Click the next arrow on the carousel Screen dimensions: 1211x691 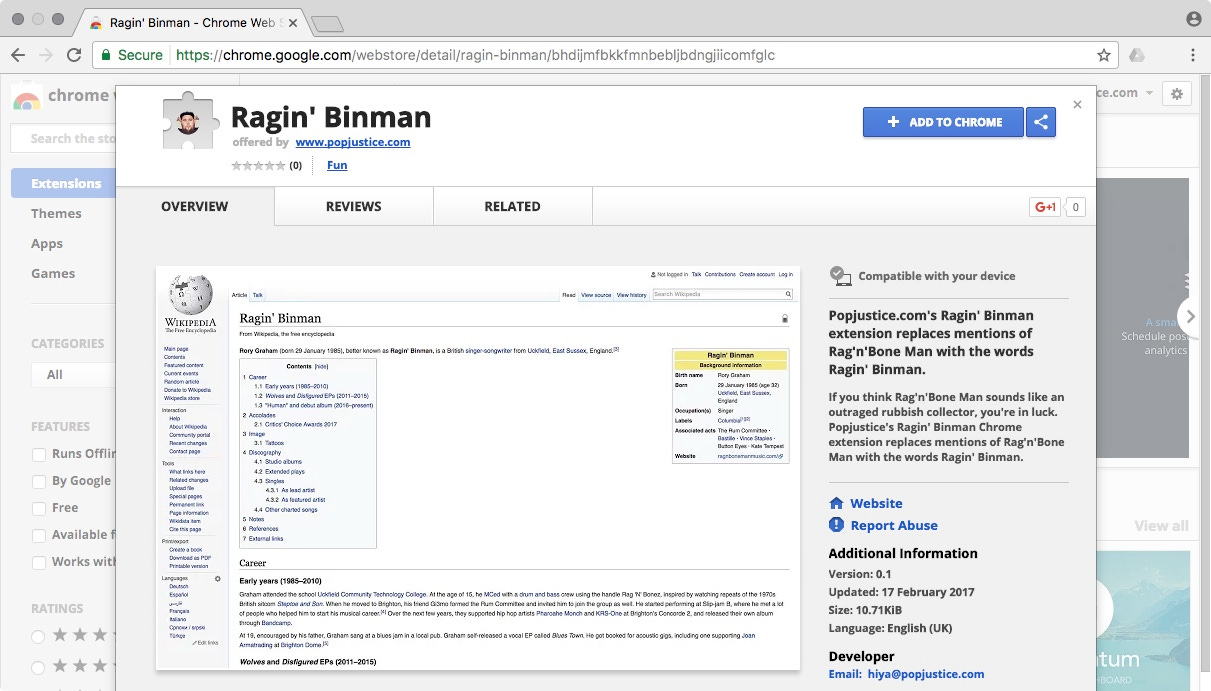1190,317
